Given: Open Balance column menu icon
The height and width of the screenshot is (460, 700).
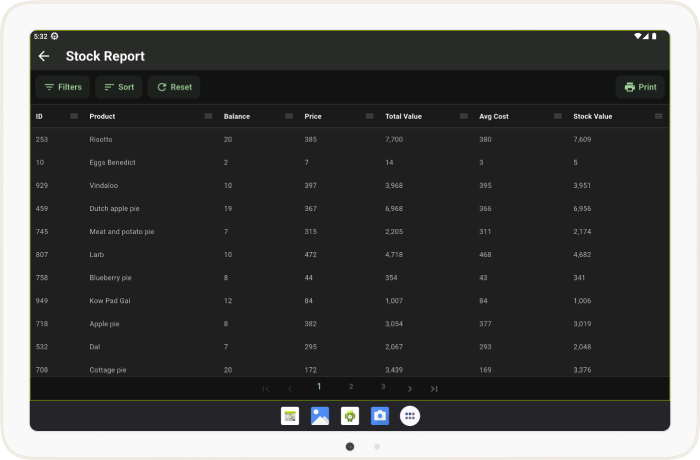Looking at the screenshot, I should (289, 116).
